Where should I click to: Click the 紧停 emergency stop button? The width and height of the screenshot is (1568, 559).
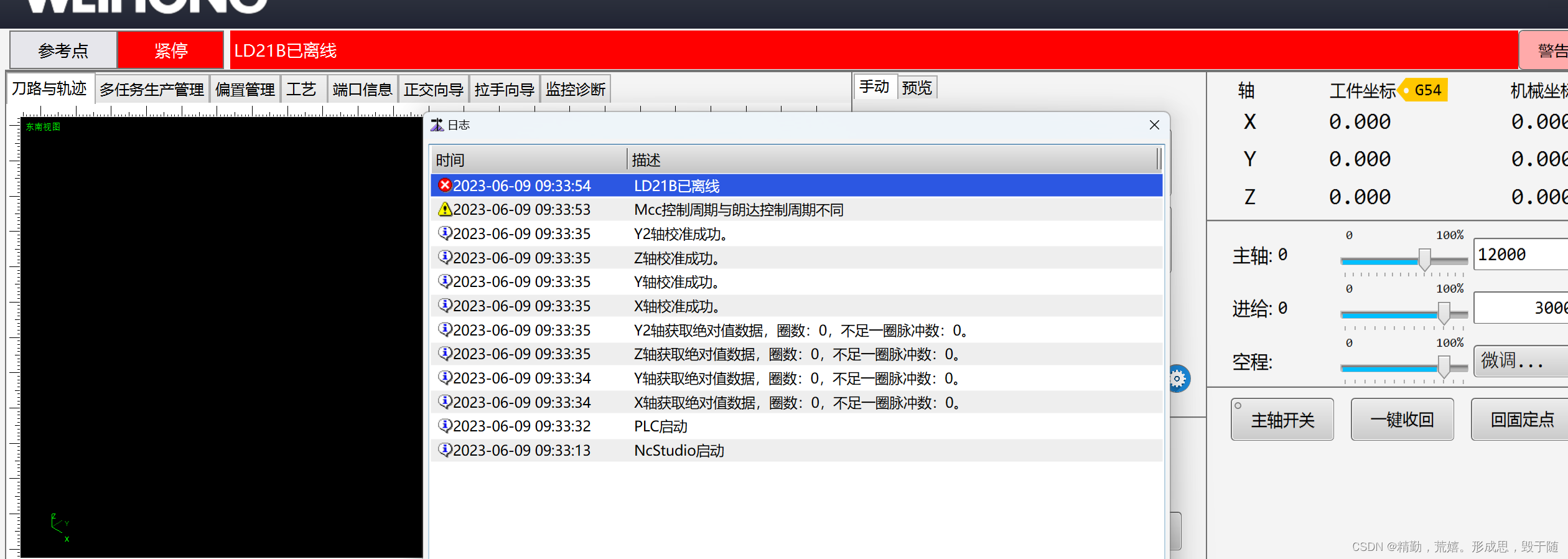pos(171,50)
